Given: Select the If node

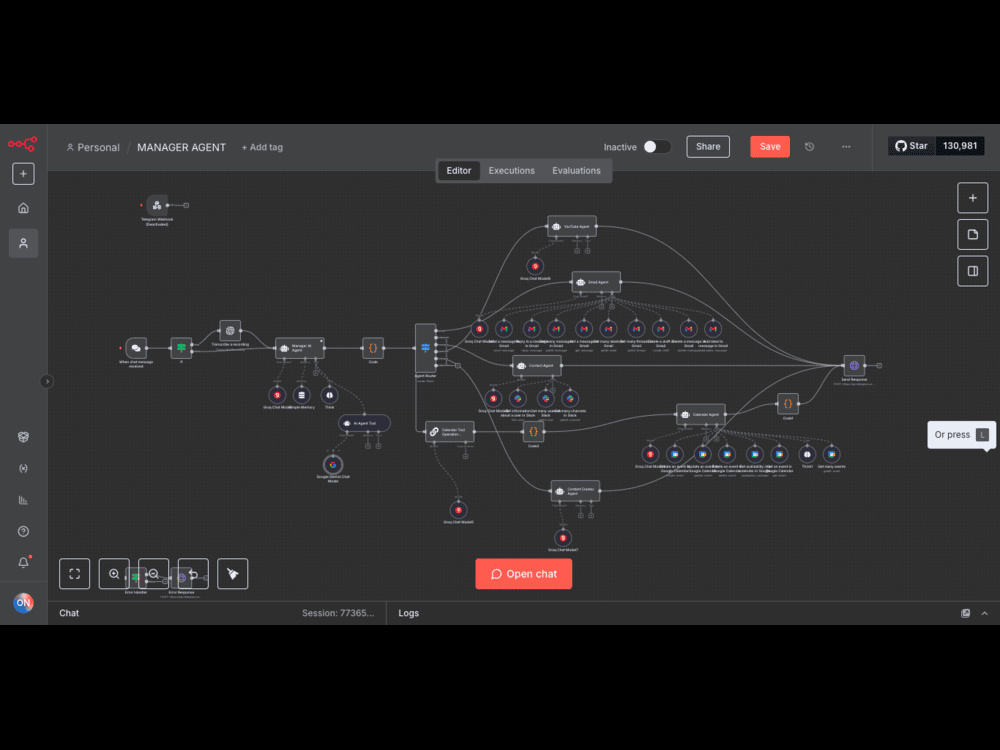Looking at the screenshot, I should (x=181, y=348).
